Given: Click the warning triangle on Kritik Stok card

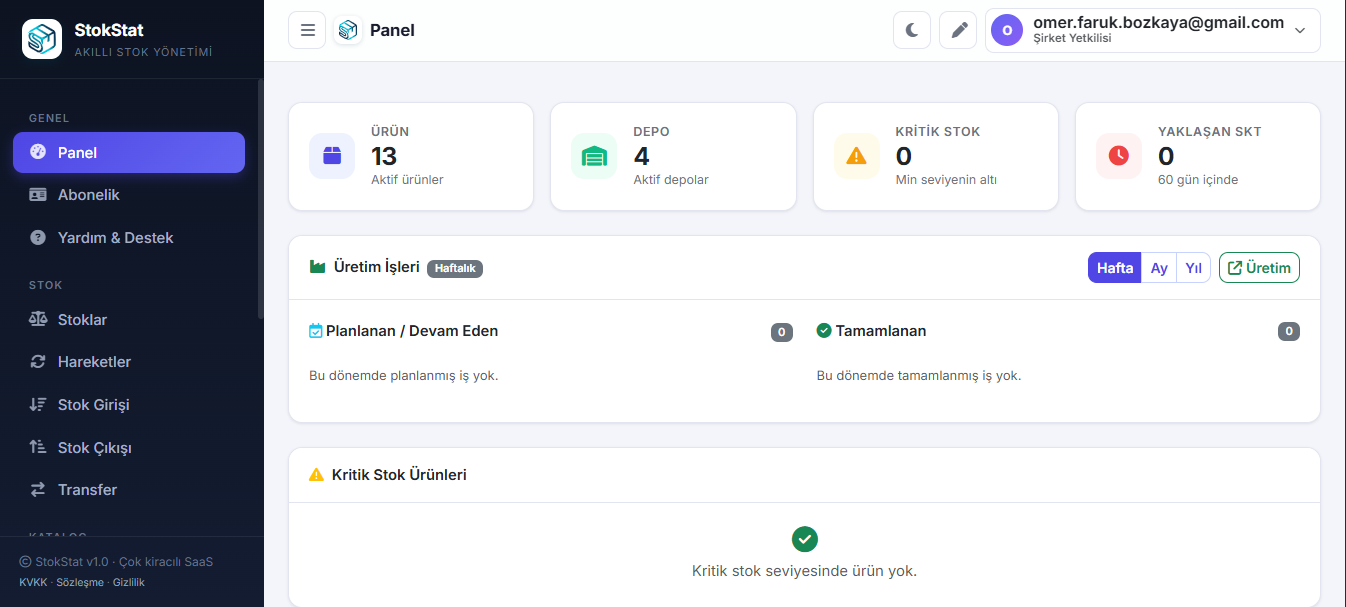Looking at the screenshot, I should click(x=857, y=156).
